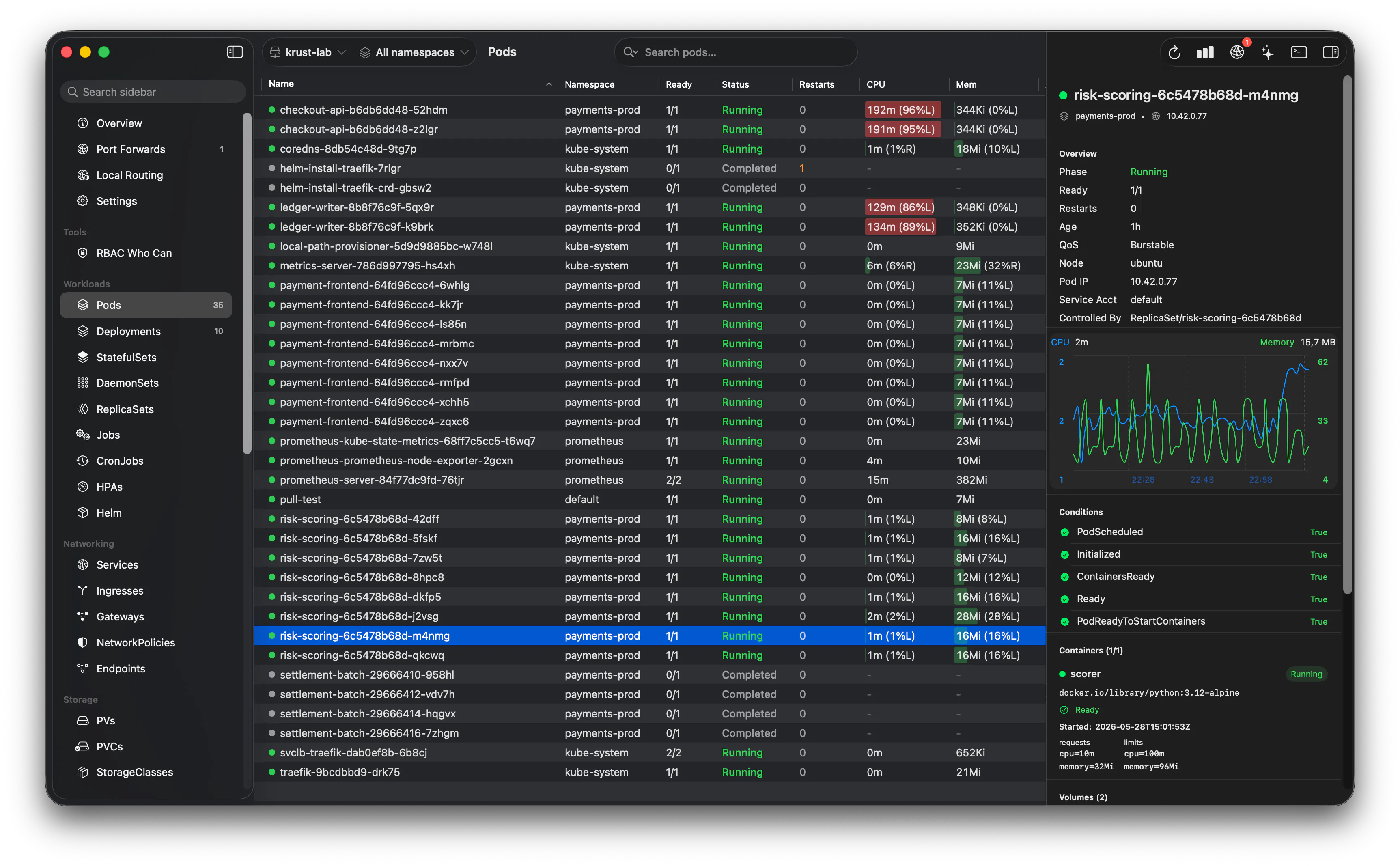Viewport: 1400px width, 866px height.
Task: Click the Search sidebar field
Action: point(153,92)
